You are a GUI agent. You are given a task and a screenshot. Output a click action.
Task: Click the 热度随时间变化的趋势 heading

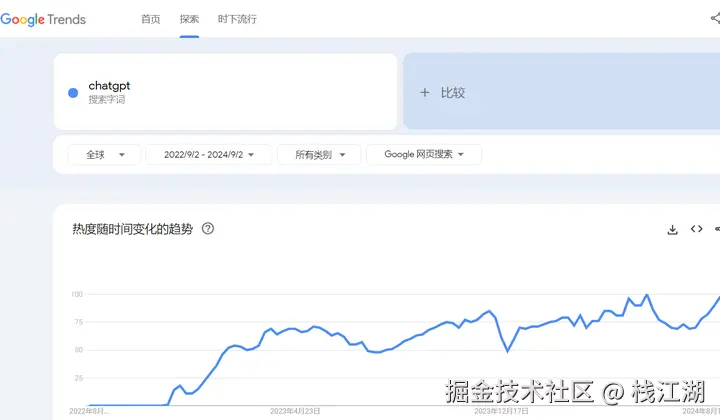[x=133, y=229]
